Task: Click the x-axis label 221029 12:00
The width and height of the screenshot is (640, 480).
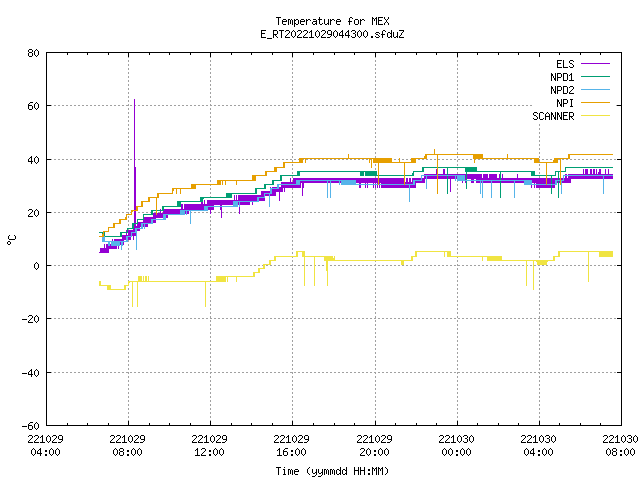Action: (x=209, y=446)
